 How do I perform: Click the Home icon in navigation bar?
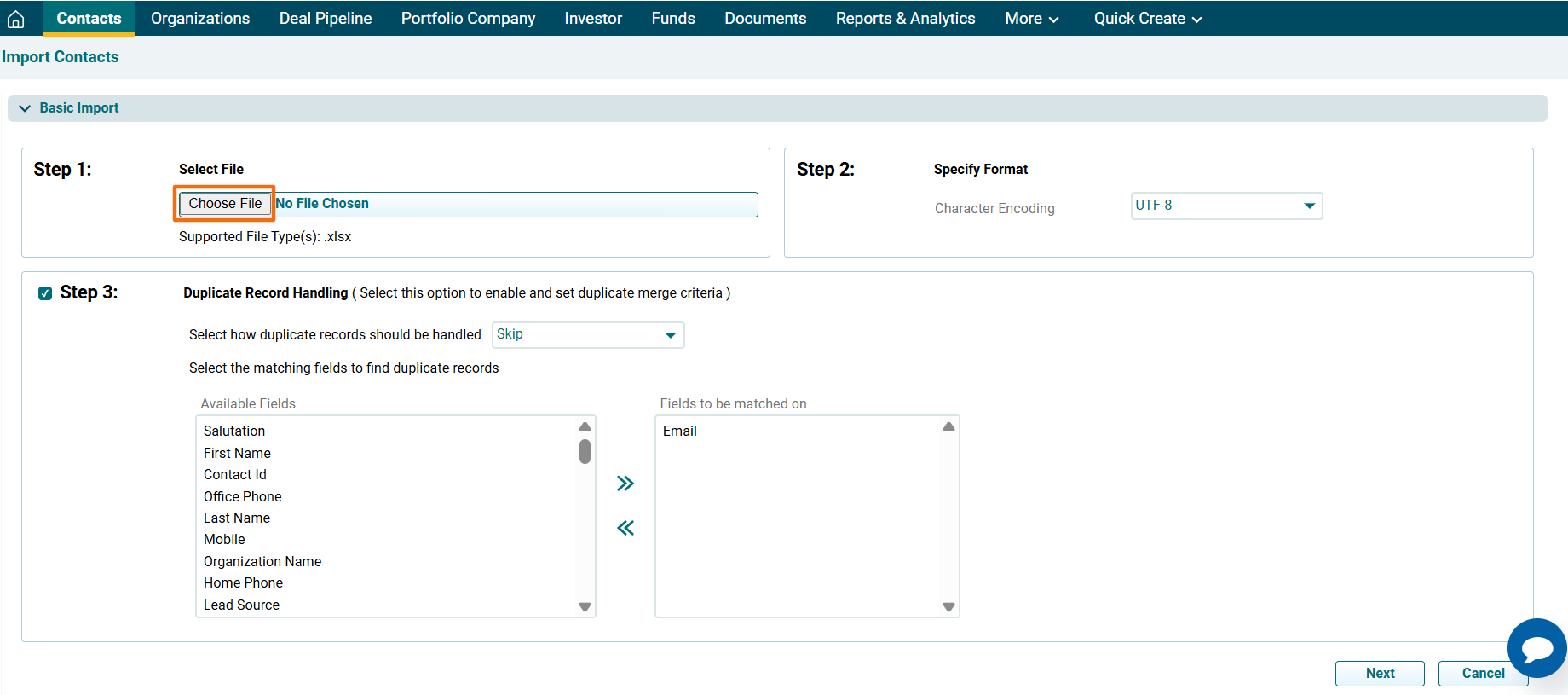coord(15,19)
